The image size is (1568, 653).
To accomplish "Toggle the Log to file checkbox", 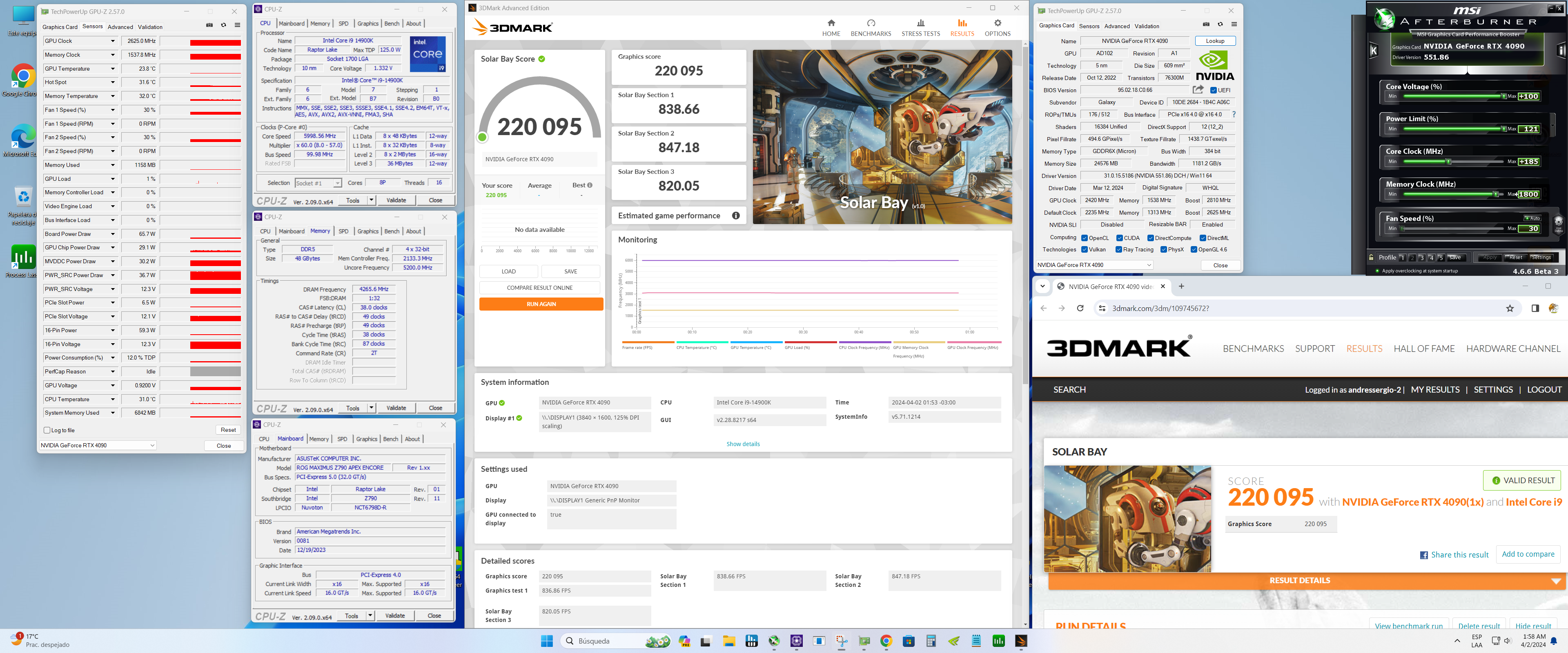I will click(x=47, y=430).
